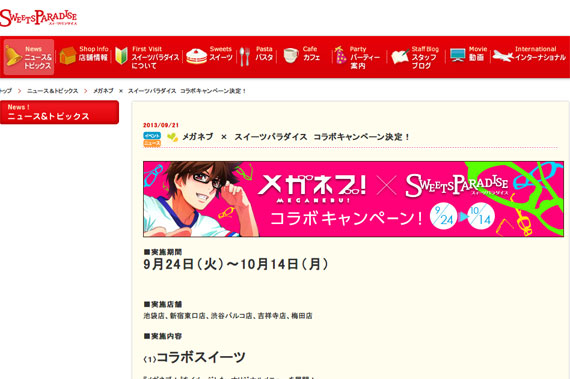This screenshot has height=379, width=570.
Task: Click the ■実施内容 heading
Action: 163,336
